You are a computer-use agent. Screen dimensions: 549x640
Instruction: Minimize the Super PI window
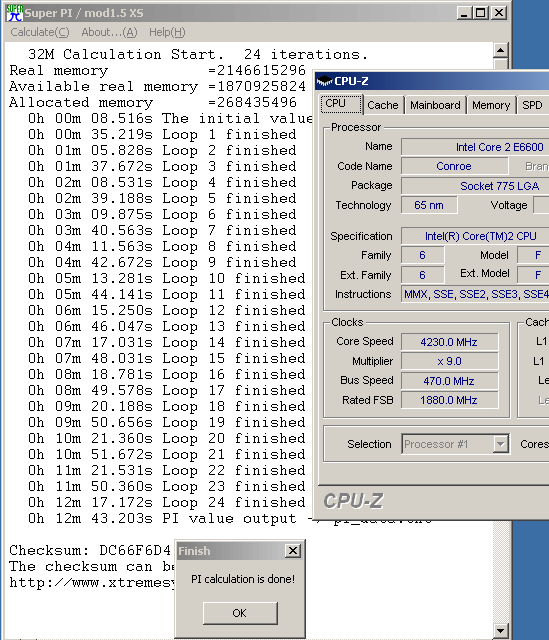click(463, 13)
